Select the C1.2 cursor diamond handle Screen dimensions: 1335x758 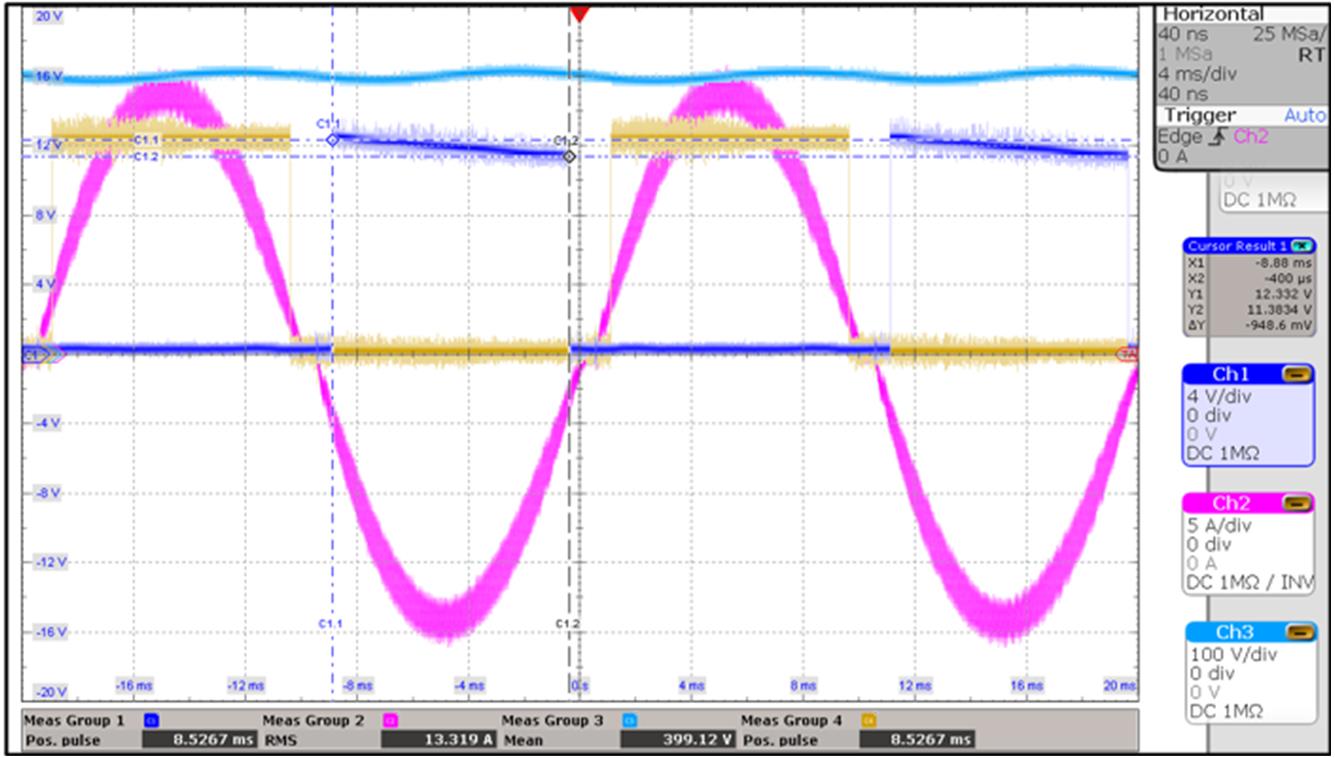569,157
